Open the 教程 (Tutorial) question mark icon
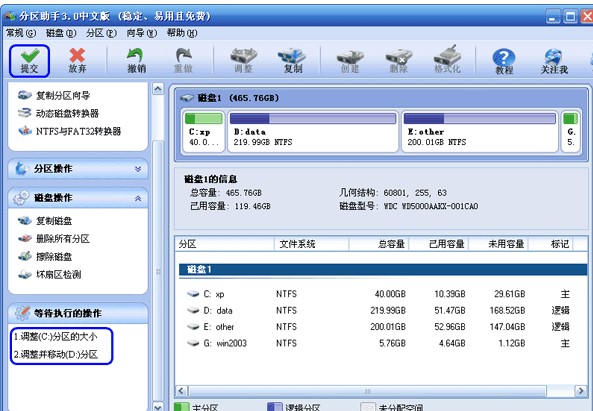The image size is (593, 411). 504,61
